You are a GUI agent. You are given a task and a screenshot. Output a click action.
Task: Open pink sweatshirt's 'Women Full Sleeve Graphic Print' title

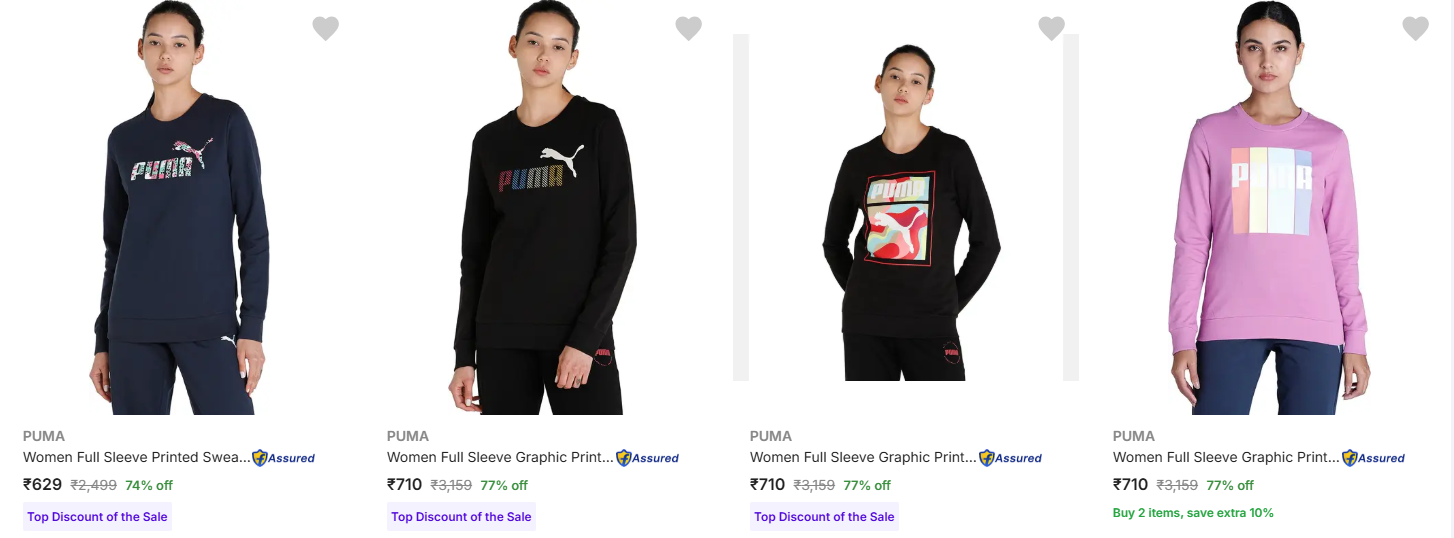coord(1227,457)
